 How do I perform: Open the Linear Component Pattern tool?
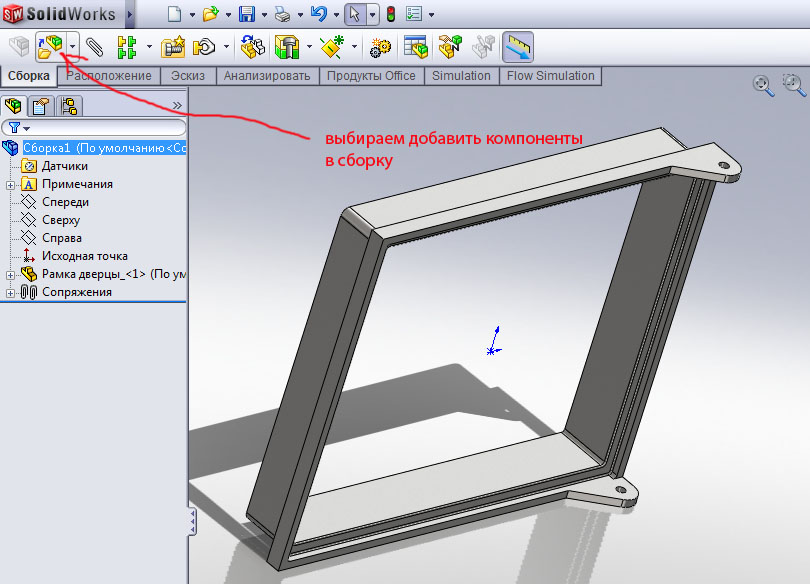[126, 46]
